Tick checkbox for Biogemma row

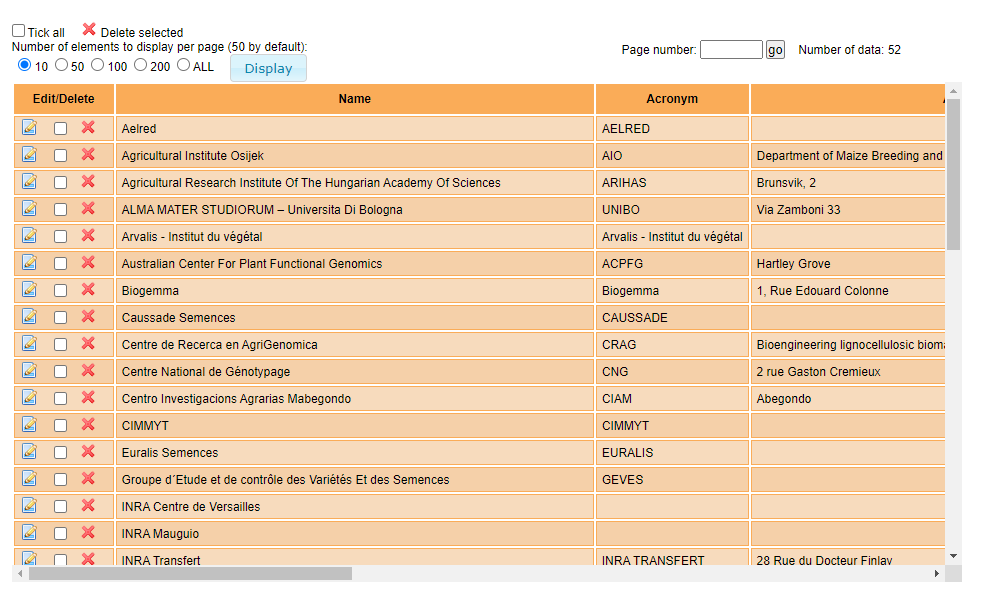click(60, 290)
